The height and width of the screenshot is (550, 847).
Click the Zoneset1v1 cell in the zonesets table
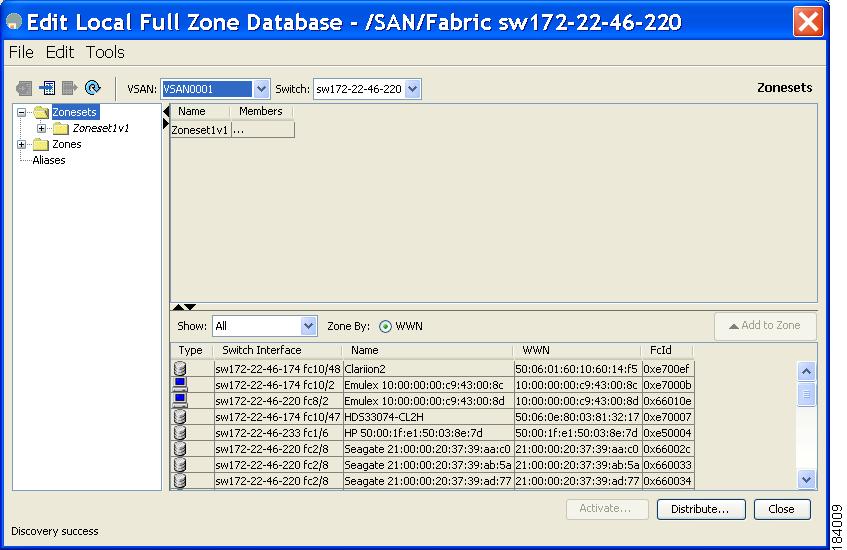[x=200, y=130]
